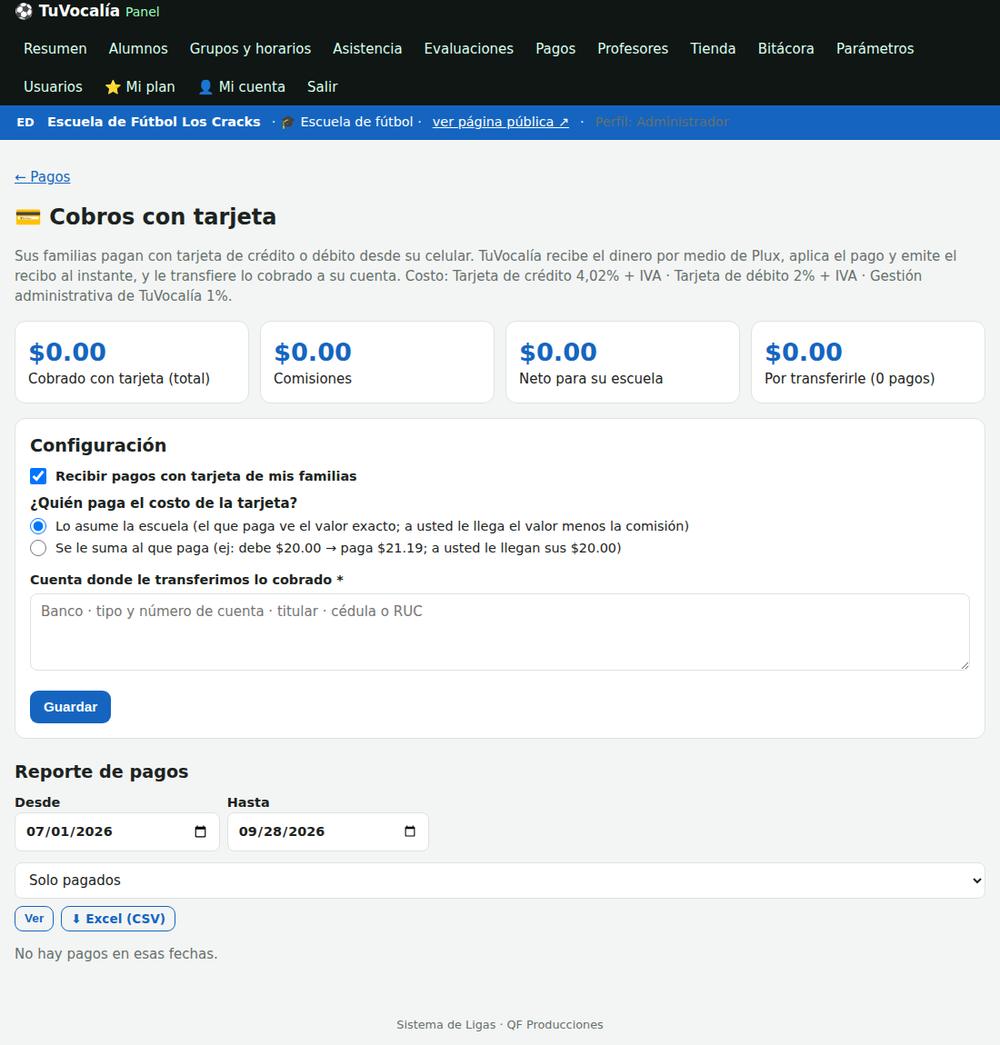Viewport: 1000px width, 1045px height.
Task: Navigate to Usuarios
Action: pos(53,87)
